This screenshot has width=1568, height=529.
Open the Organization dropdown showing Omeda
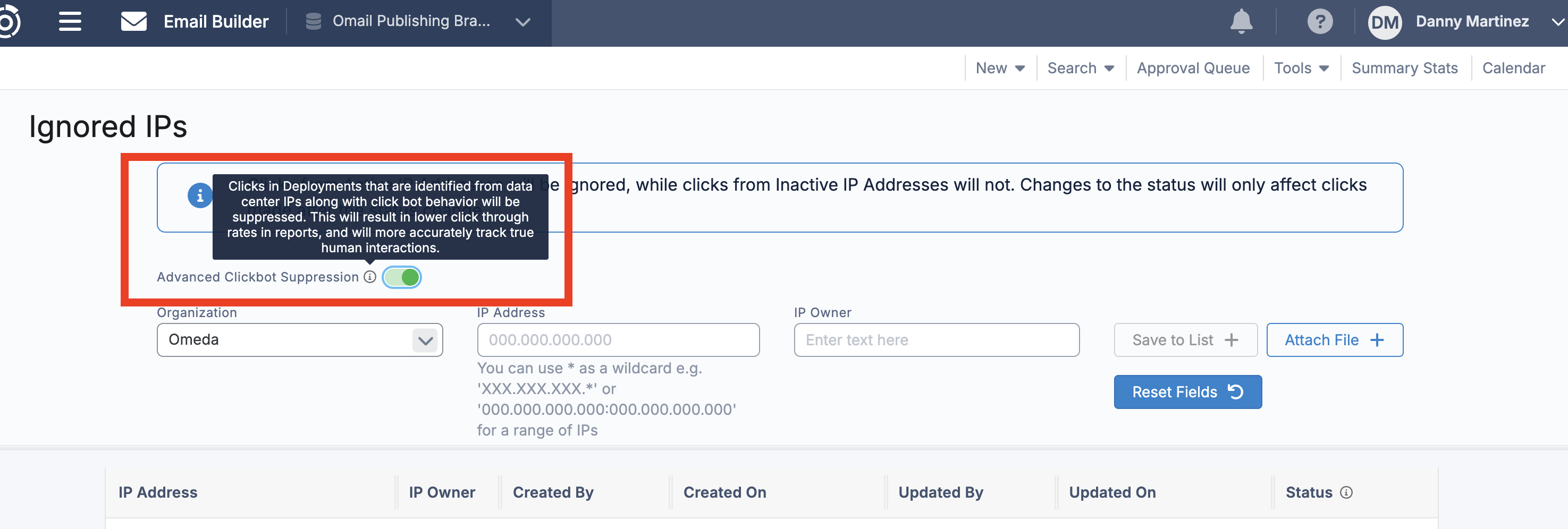pos(299,340)
